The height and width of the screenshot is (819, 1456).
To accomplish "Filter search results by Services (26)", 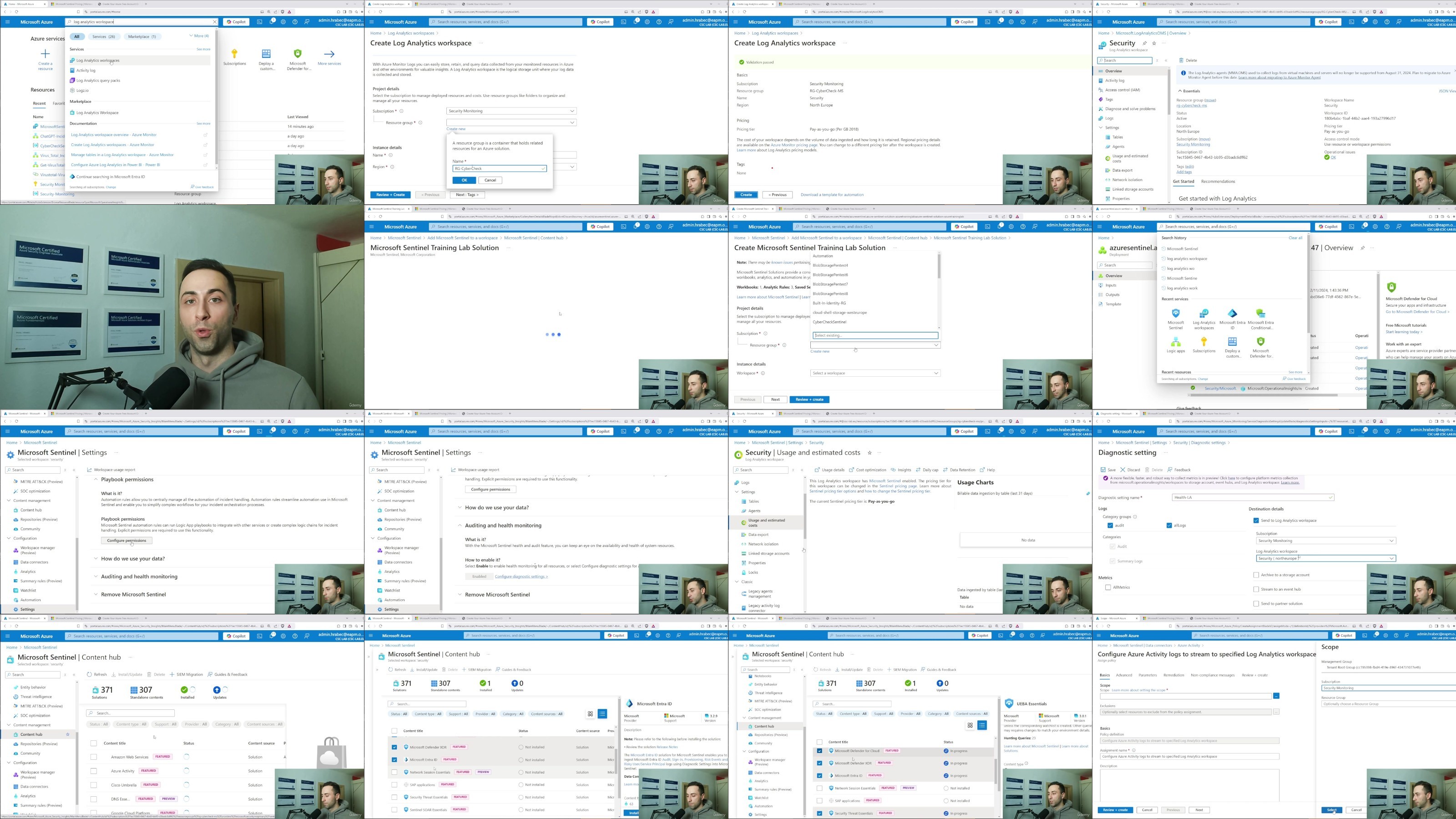I will (103, 36).
